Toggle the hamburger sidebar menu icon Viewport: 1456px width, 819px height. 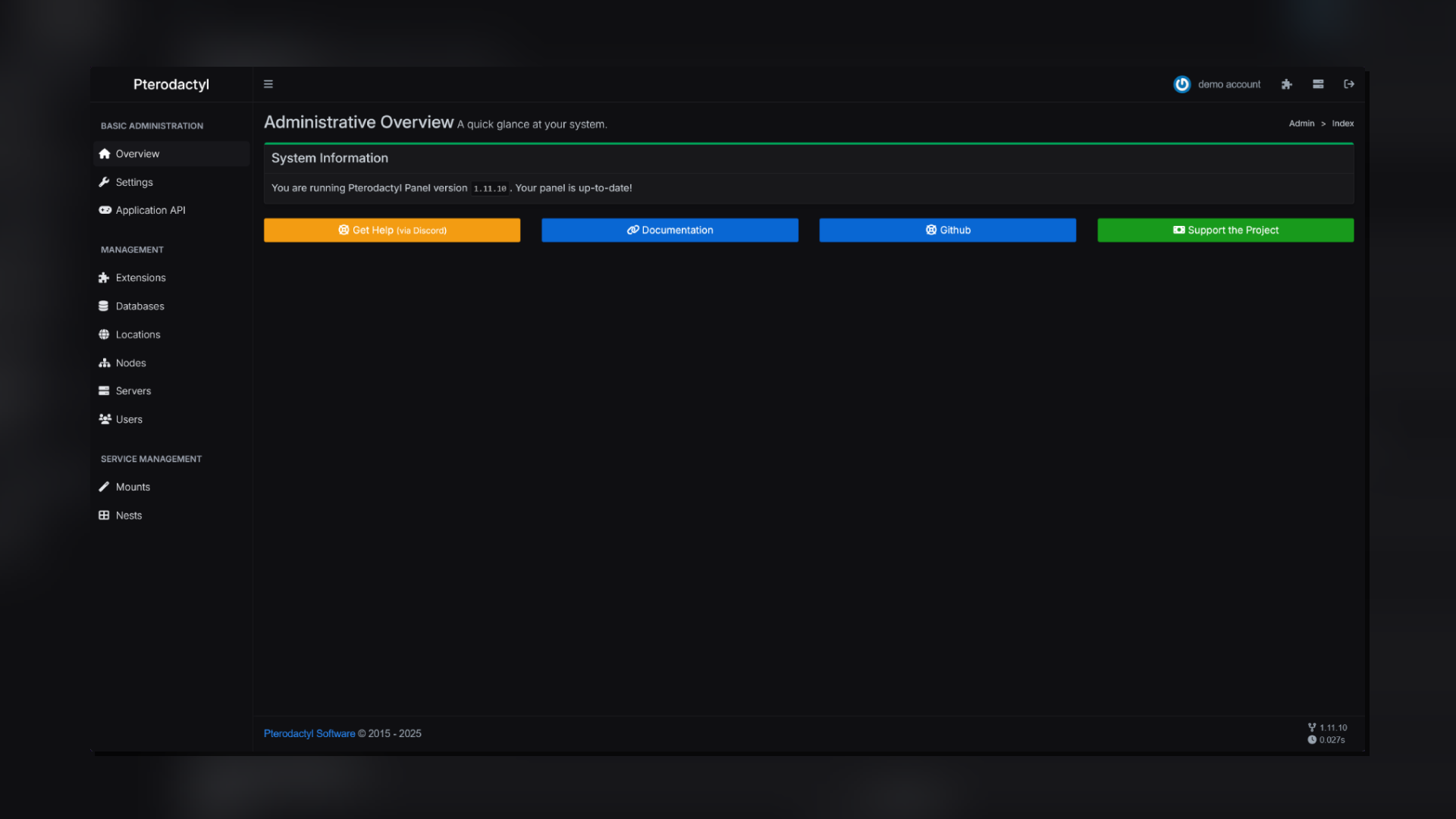tap(268, 84)
